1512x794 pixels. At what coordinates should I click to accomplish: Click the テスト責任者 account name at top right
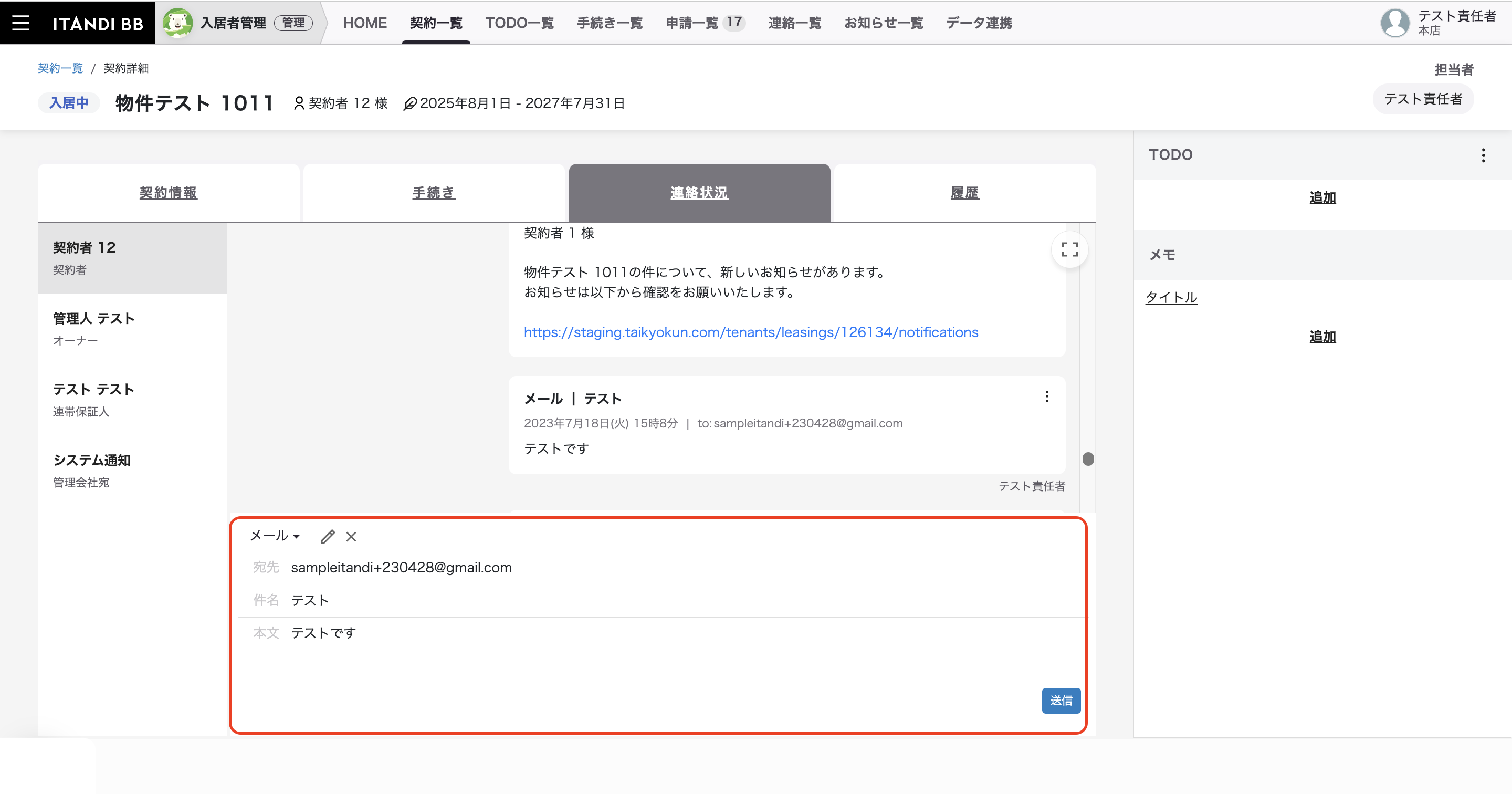[1457, 16]
